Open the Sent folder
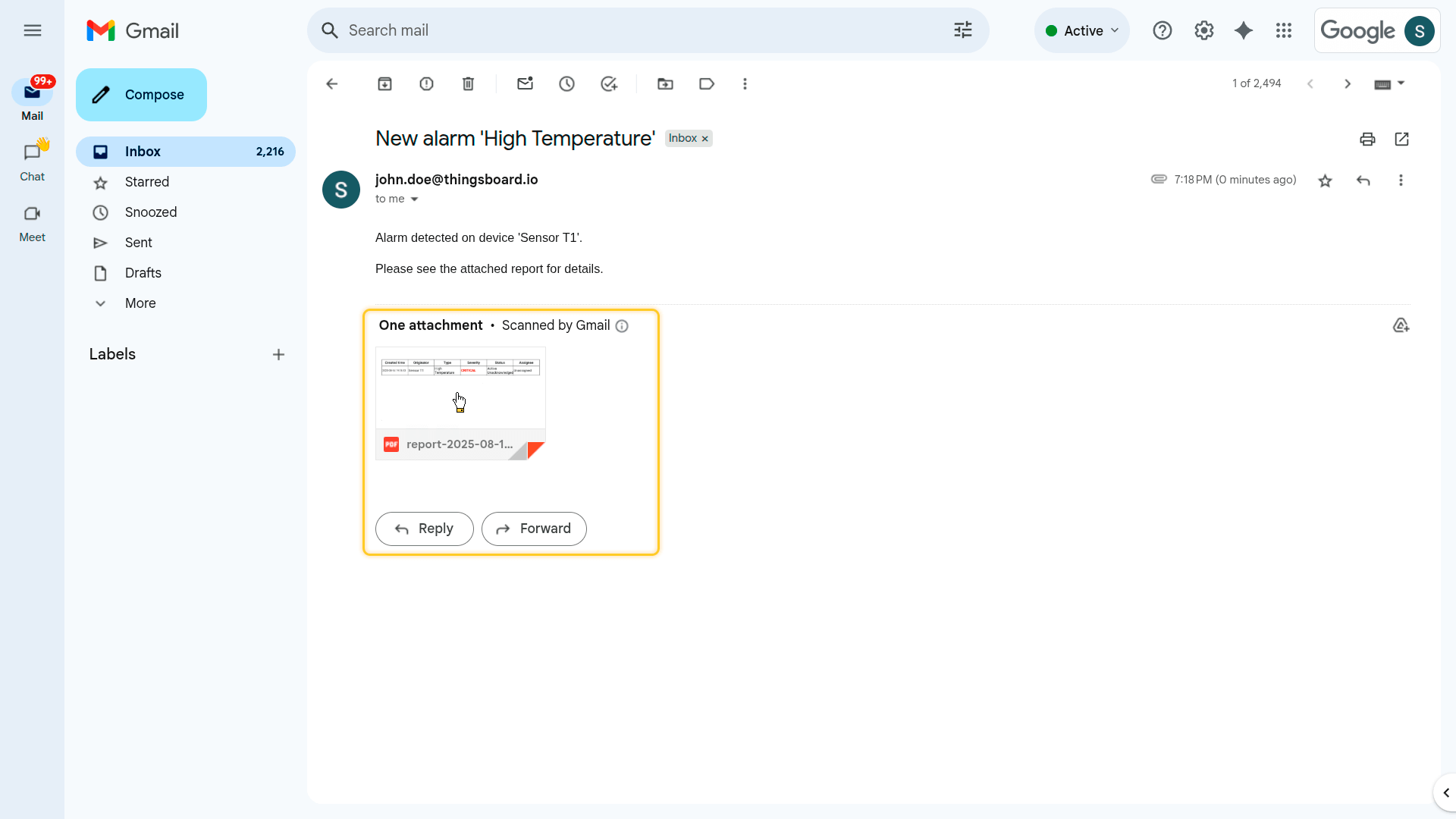The image size is (1456, 819). tap(138, 243)
